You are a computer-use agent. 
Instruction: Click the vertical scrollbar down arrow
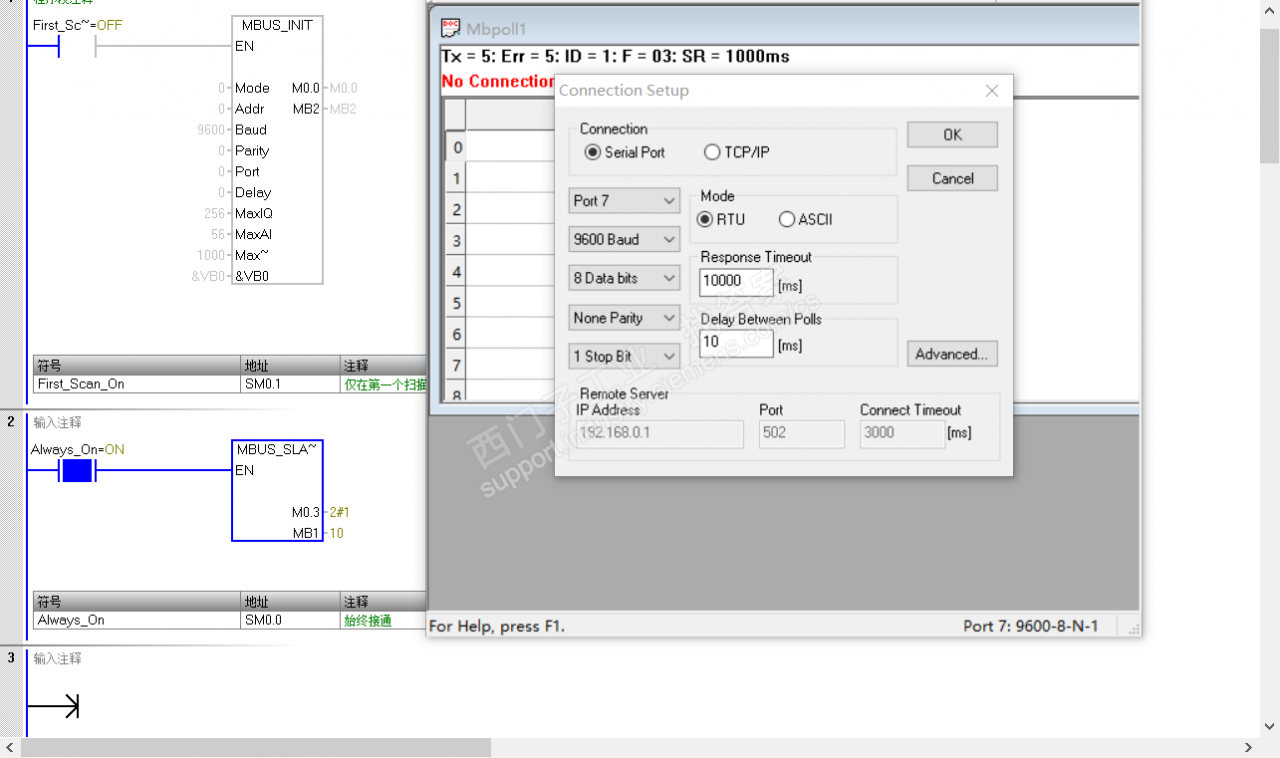(x=1270, y=727)
